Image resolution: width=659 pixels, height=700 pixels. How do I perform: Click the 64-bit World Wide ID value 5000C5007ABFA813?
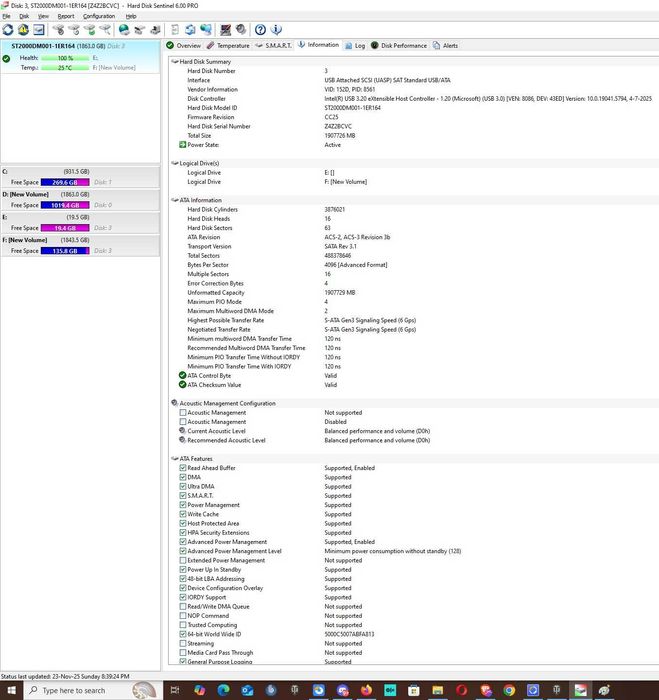click(349, 634)
